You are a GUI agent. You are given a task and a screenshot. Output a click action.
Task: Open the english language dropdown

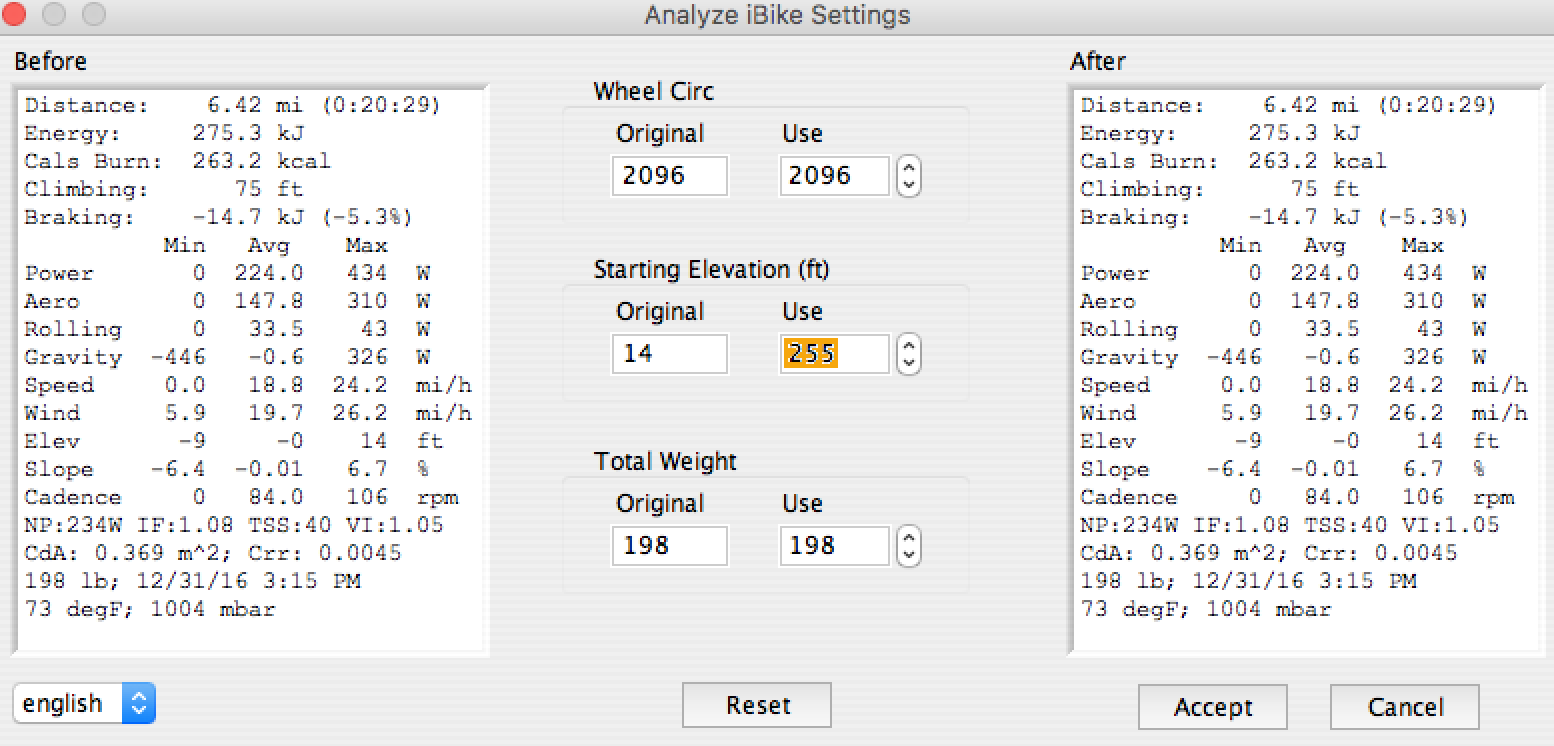(84, 704)
